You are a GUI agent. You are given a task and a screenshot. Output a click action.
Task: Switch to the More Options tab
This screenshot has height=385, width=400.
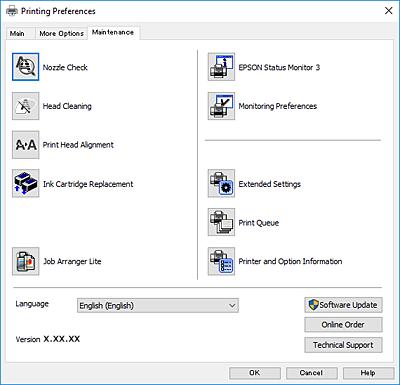(x=61, y=33)
